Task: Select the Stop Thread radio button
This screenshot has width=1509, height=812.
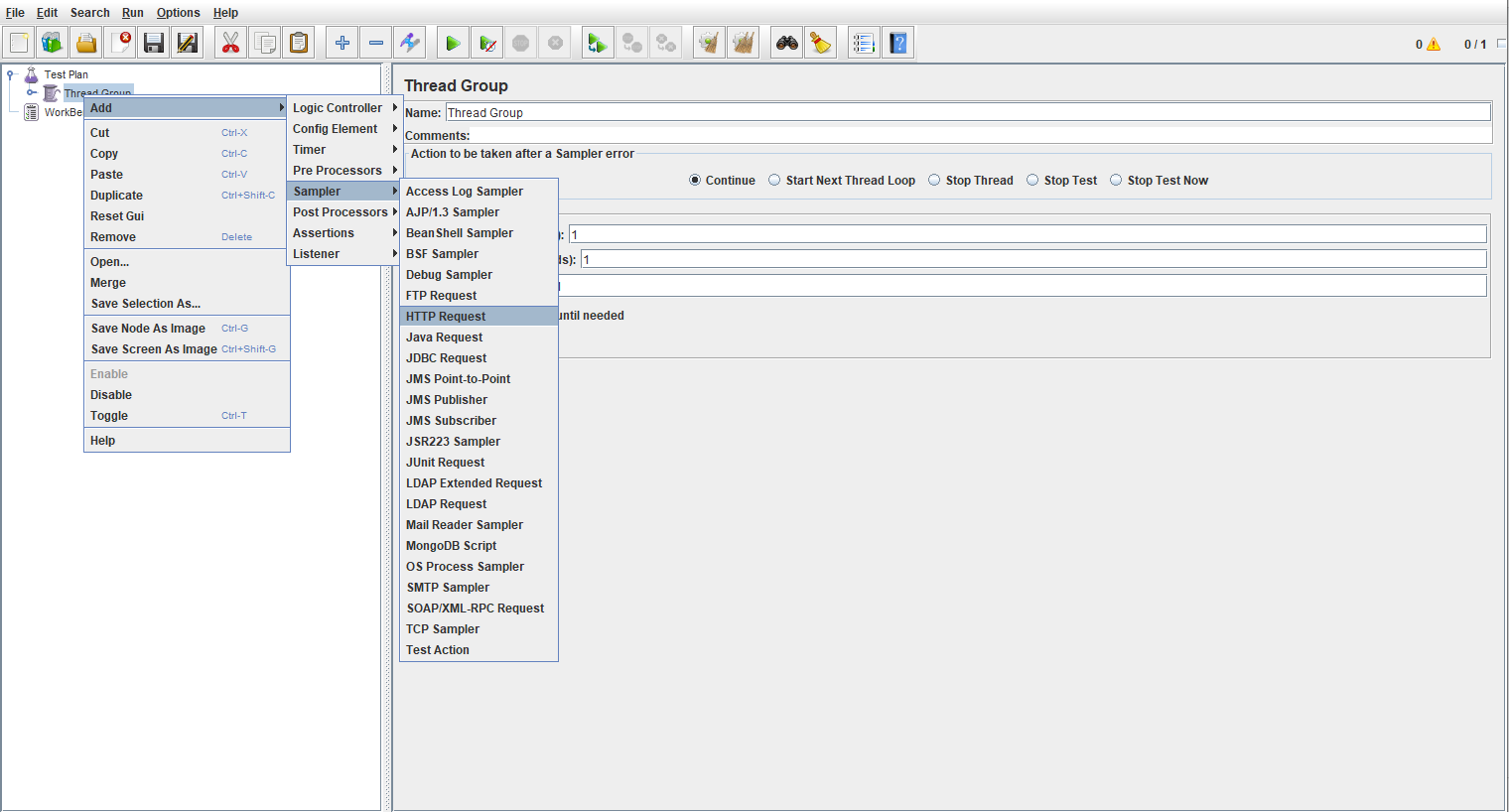Action: pos(934,181)
